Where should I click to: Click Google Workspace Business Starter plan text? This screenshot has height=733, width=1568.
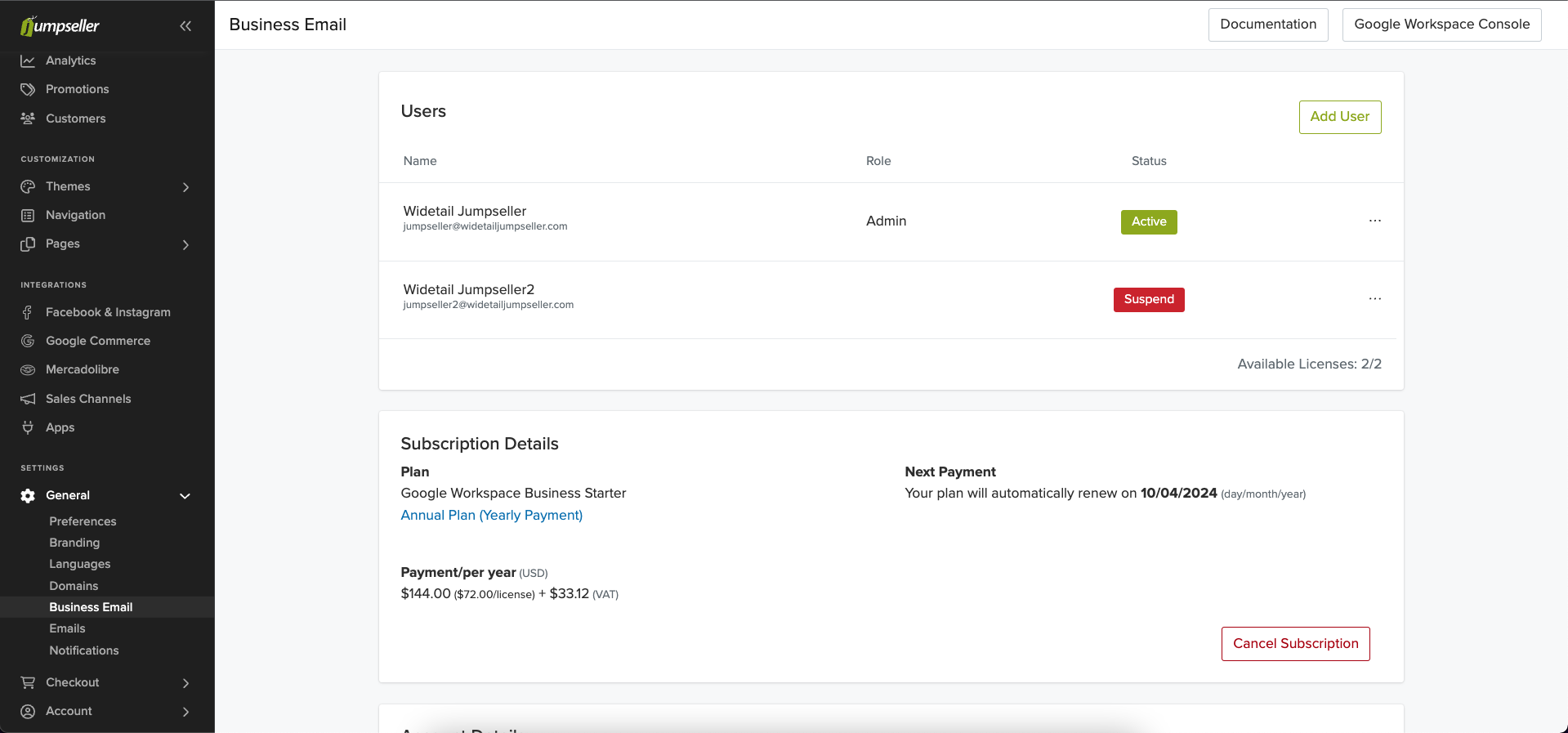tap(514, 493)
